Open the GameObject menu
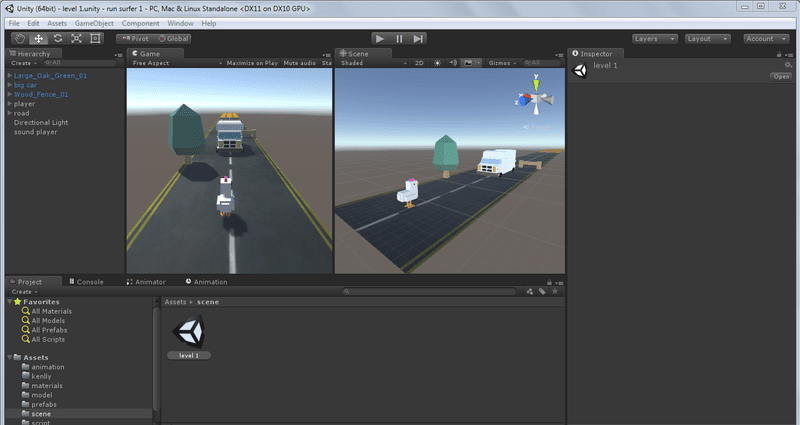The height and width of the screenshot is (425, 800). click(x=96, y=23)
